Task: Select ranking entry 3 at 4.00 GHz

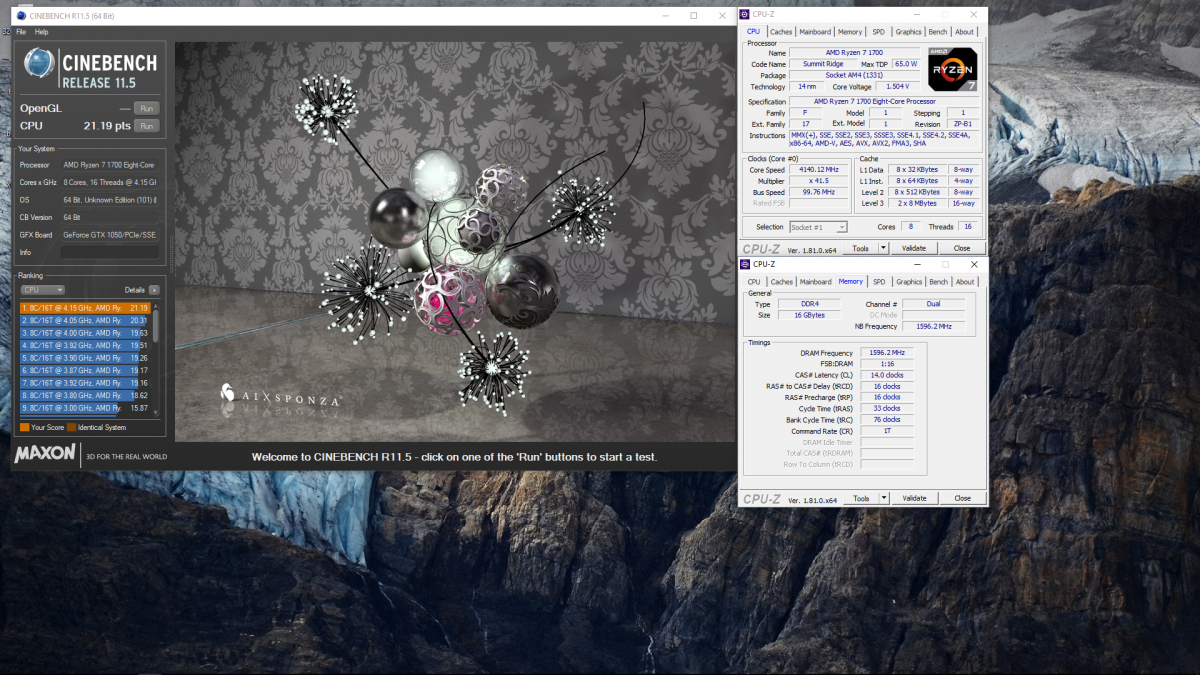Action: (x=84, y=333)
